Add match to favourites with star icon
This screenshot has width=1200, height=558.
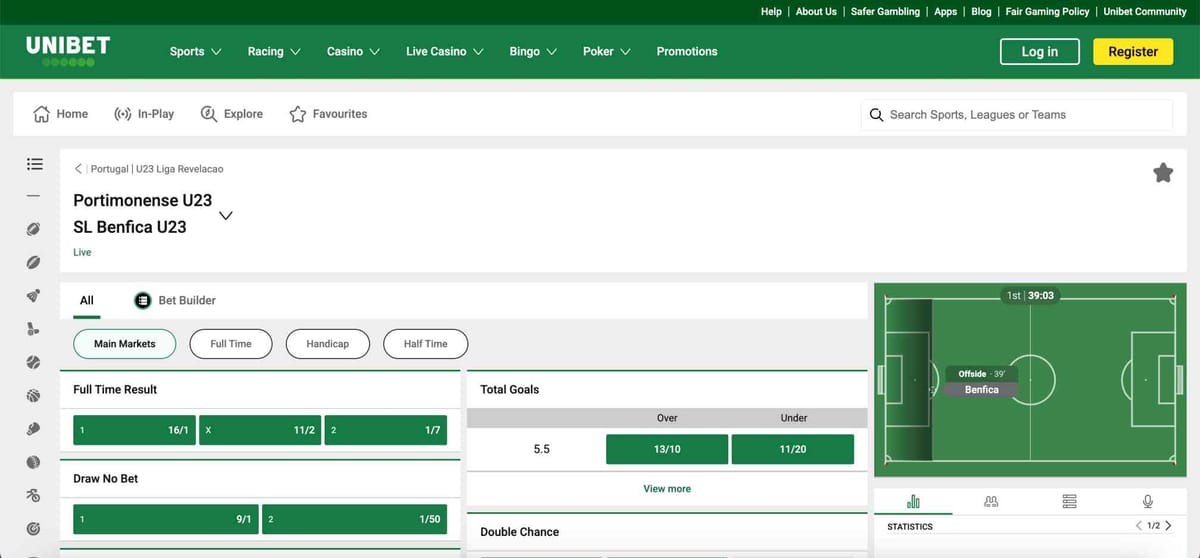click(1163, 173)
